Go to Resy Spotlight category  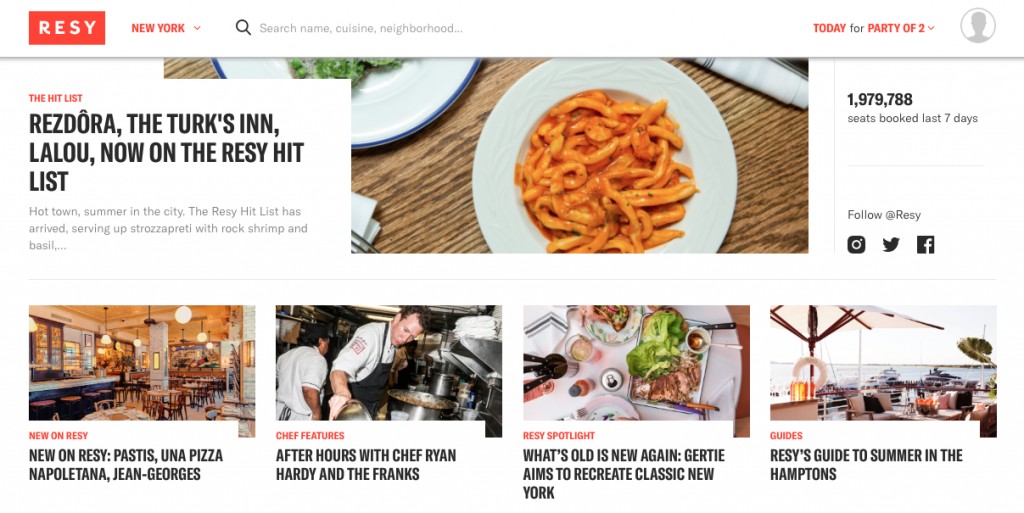559,435
